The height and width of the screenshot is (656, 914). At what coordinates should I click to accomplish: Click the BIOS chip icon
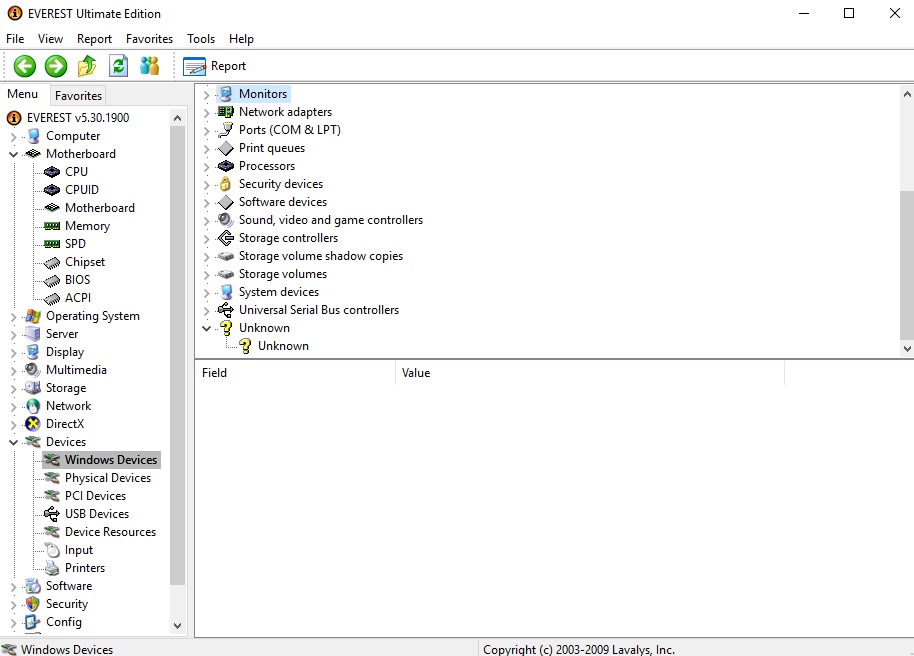(x=52, y=281)
